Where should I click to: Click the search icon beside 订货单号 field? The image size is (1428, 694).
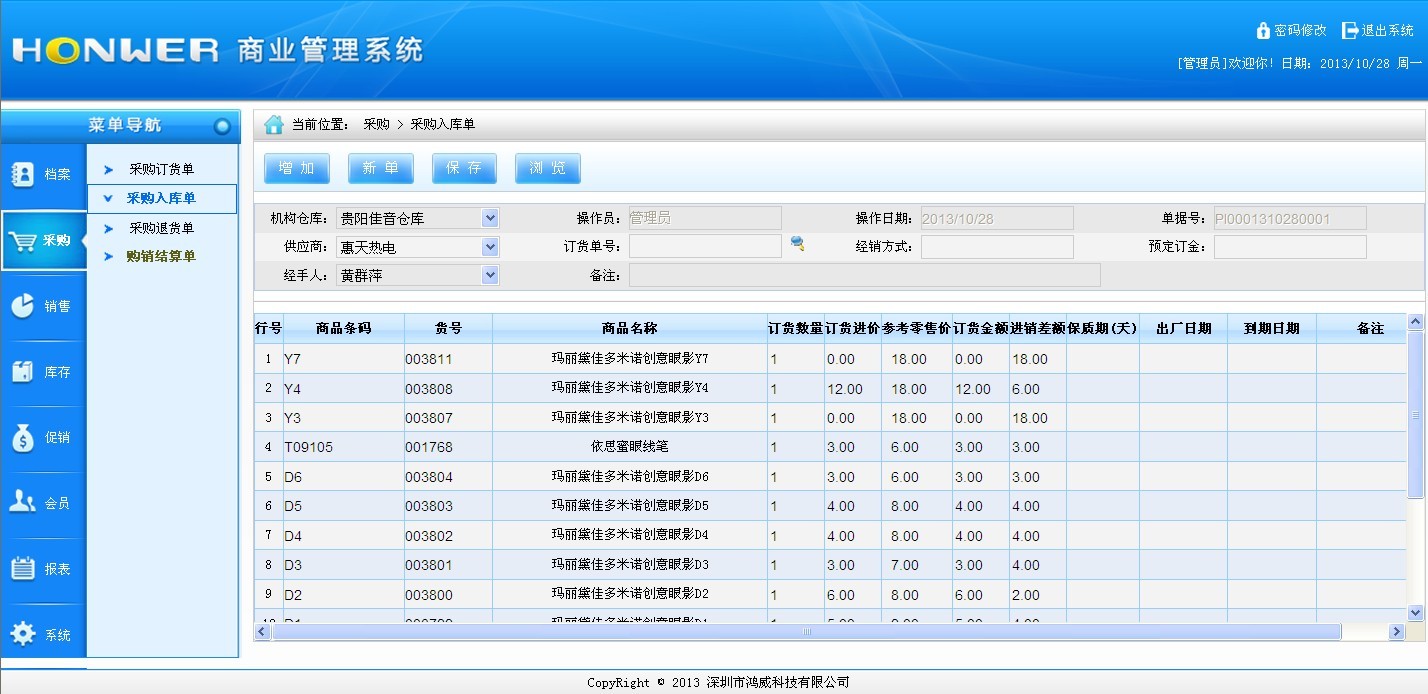pyautogui.click(x=797, y=243)
